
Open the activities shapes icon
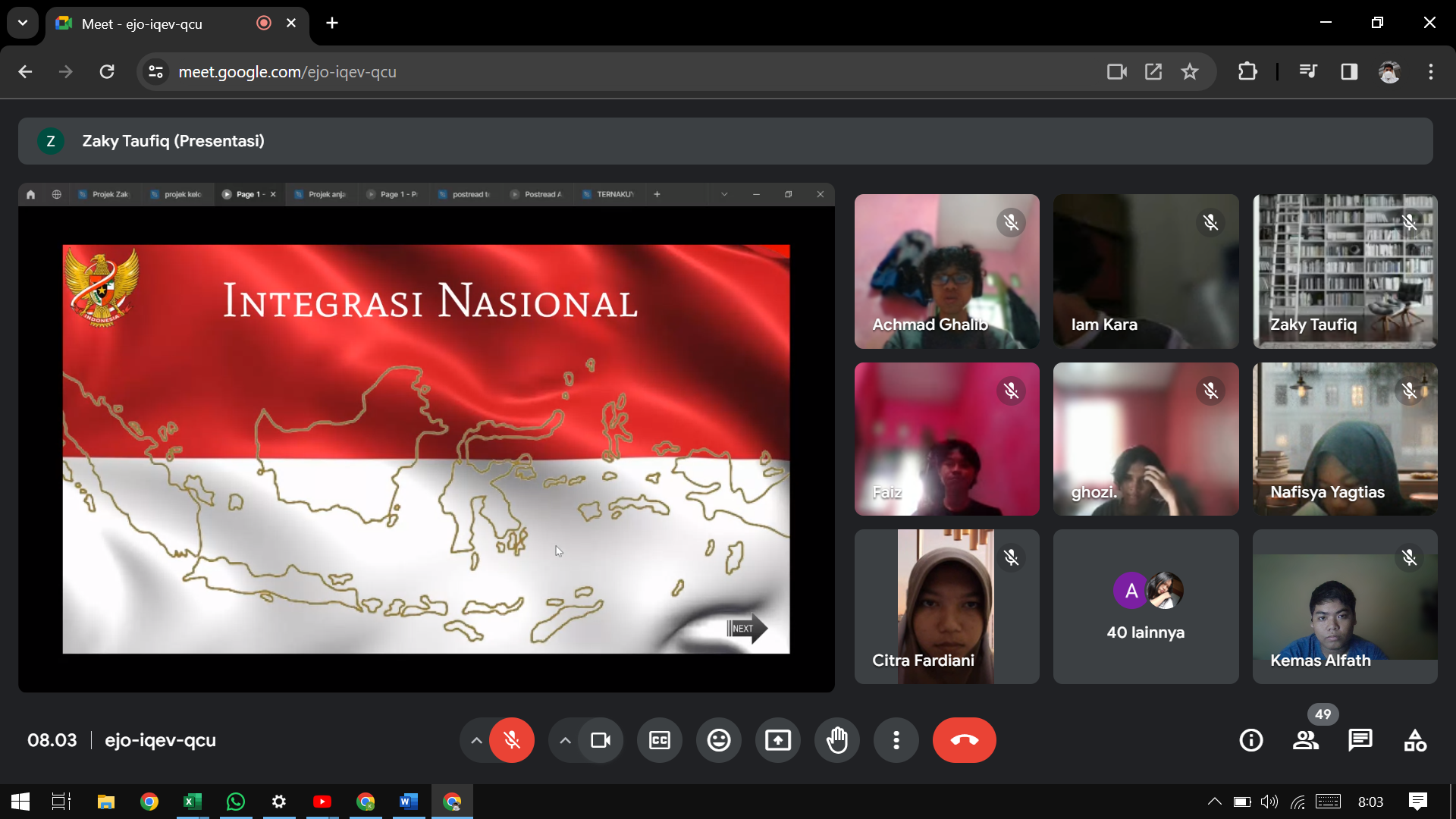pos(1415,740)
